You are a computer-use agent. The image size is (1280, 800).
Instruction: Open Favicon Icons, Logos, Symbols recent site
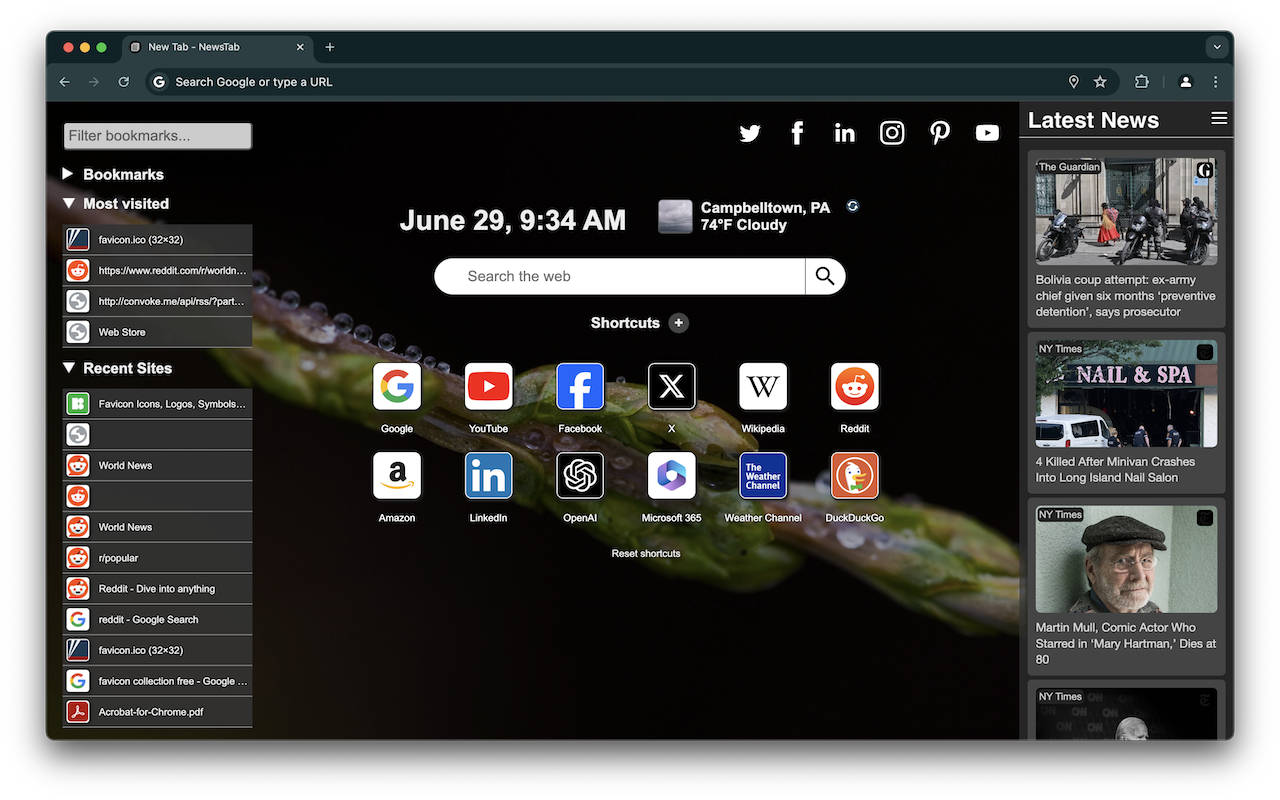[x=157, y=404]
